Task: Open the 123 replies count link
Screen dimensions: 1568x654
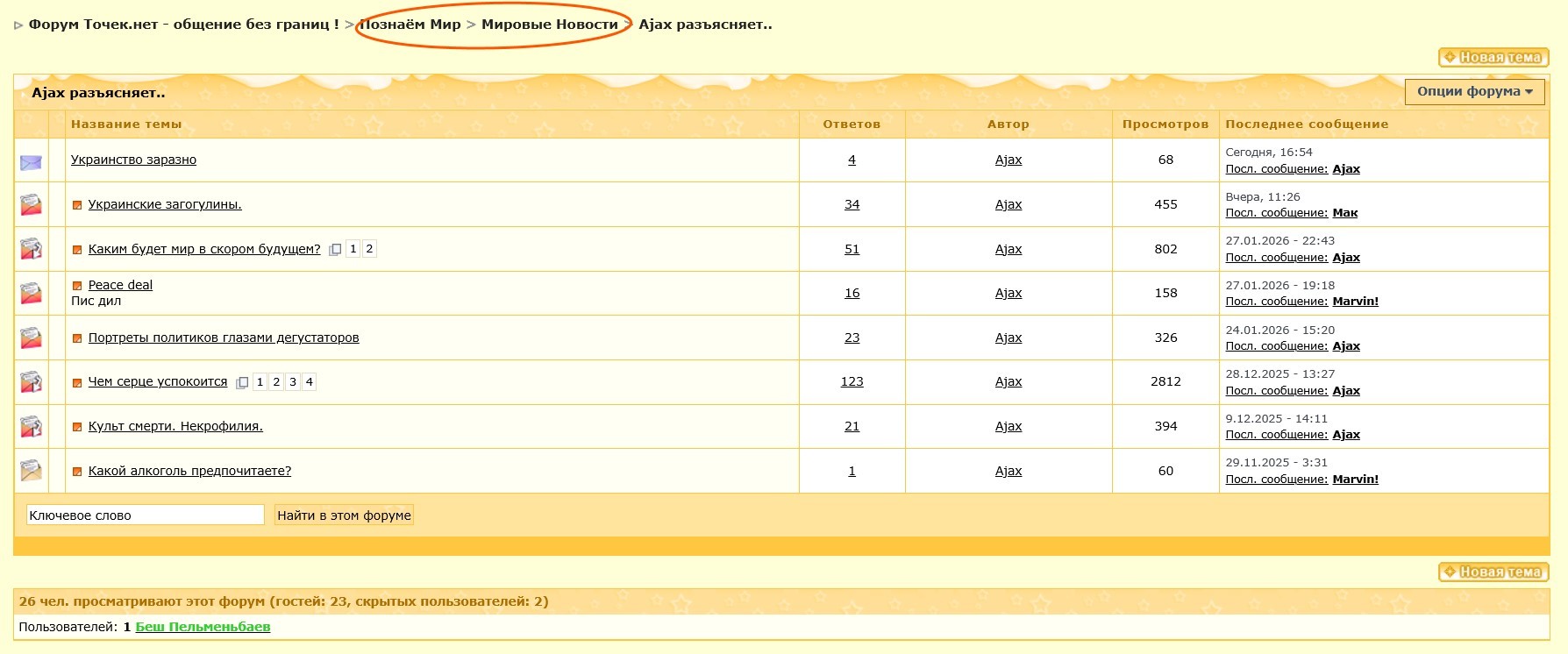Action: click(852, 382)
